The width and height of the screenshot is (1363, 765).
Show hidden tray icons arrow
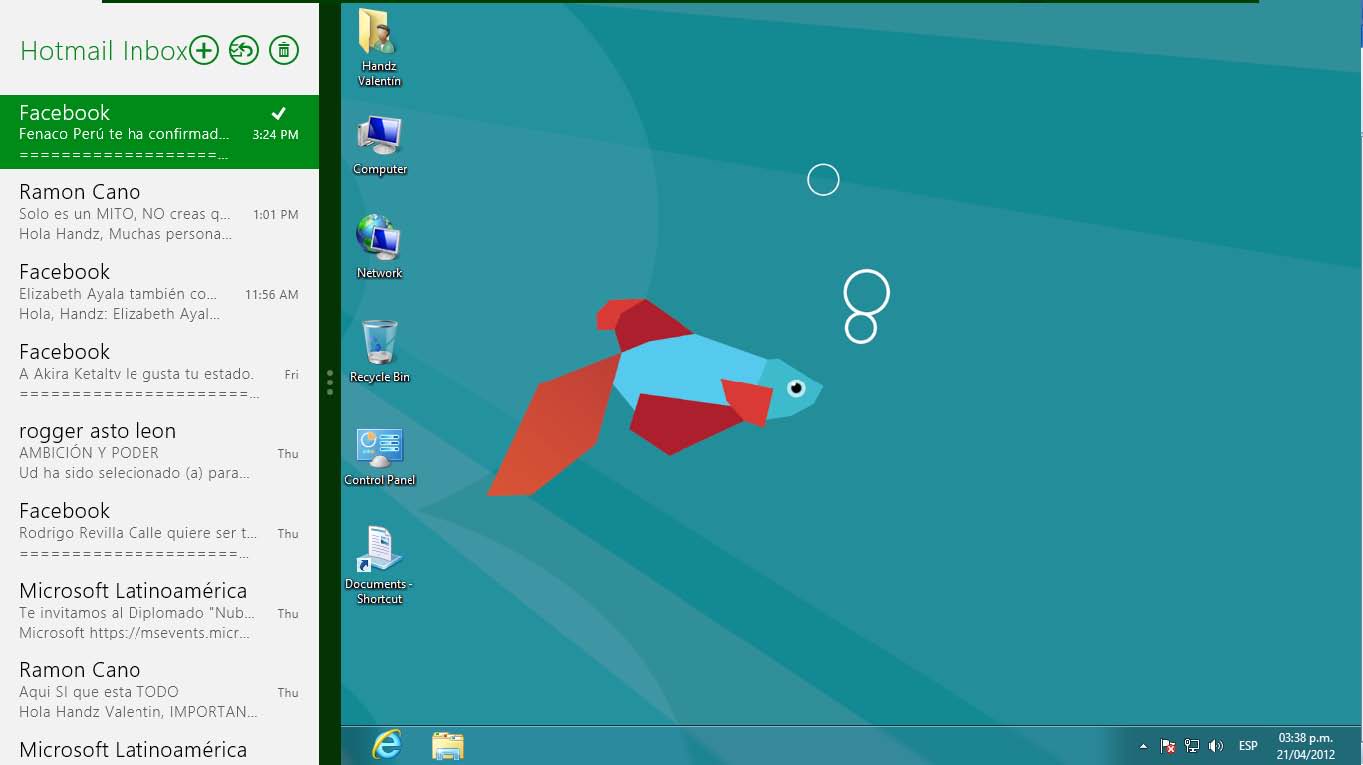(1143, 746)
